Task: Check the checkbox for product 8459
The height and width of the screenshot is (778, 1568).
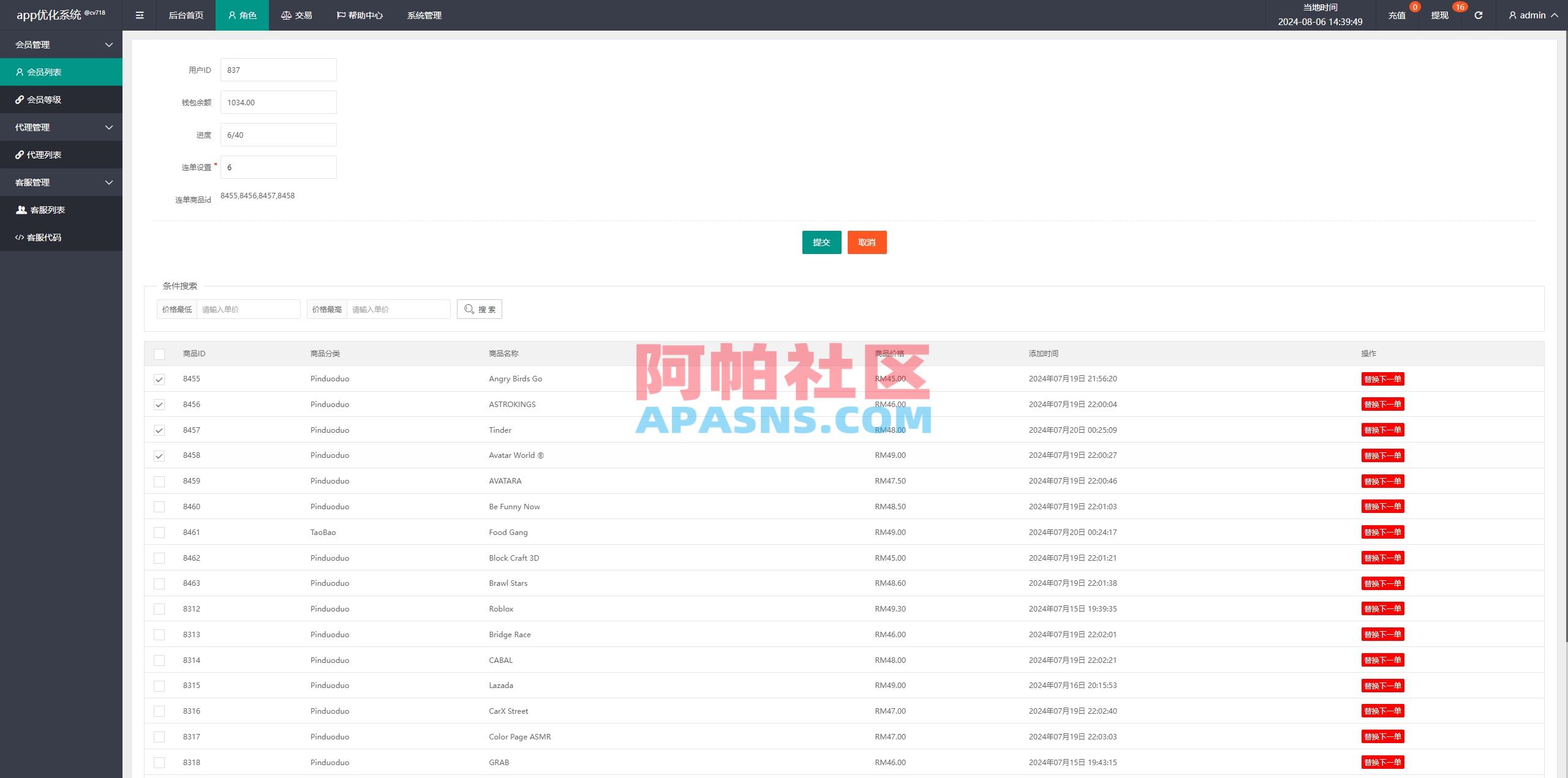Action: point(160,481)
